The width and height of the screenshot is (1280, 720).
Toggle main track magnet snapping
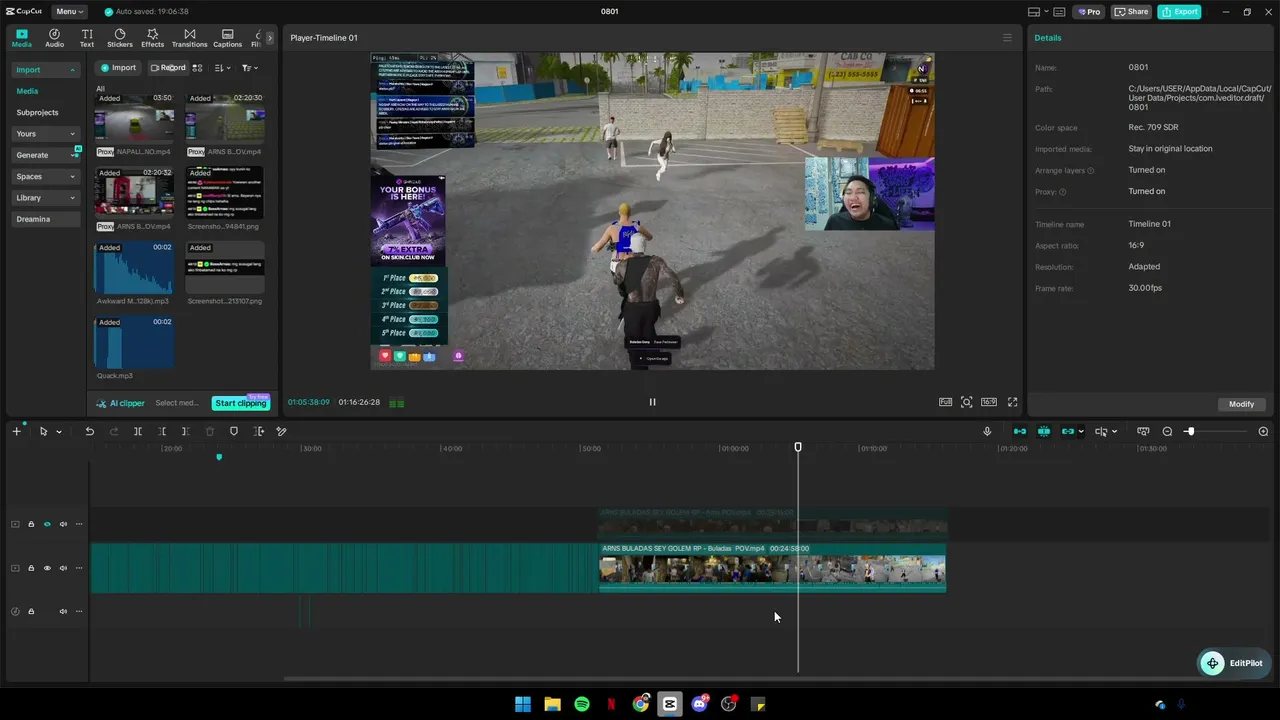coord(1020,431)
